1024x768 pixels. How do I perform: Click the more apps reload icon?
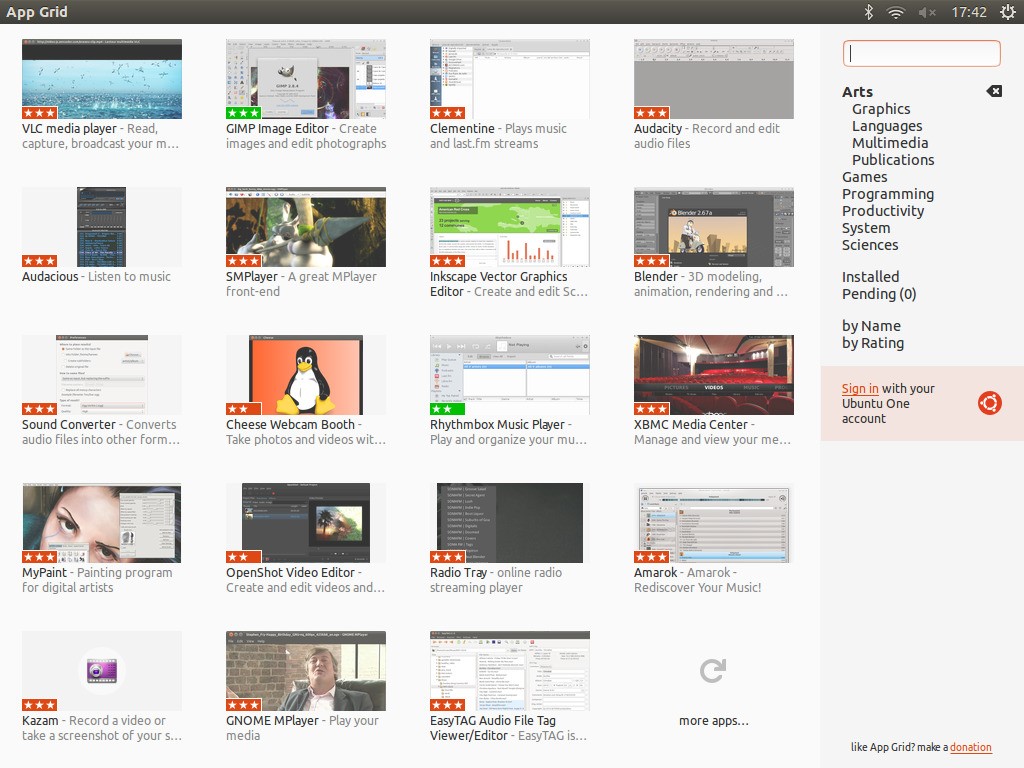pos(713,671)
